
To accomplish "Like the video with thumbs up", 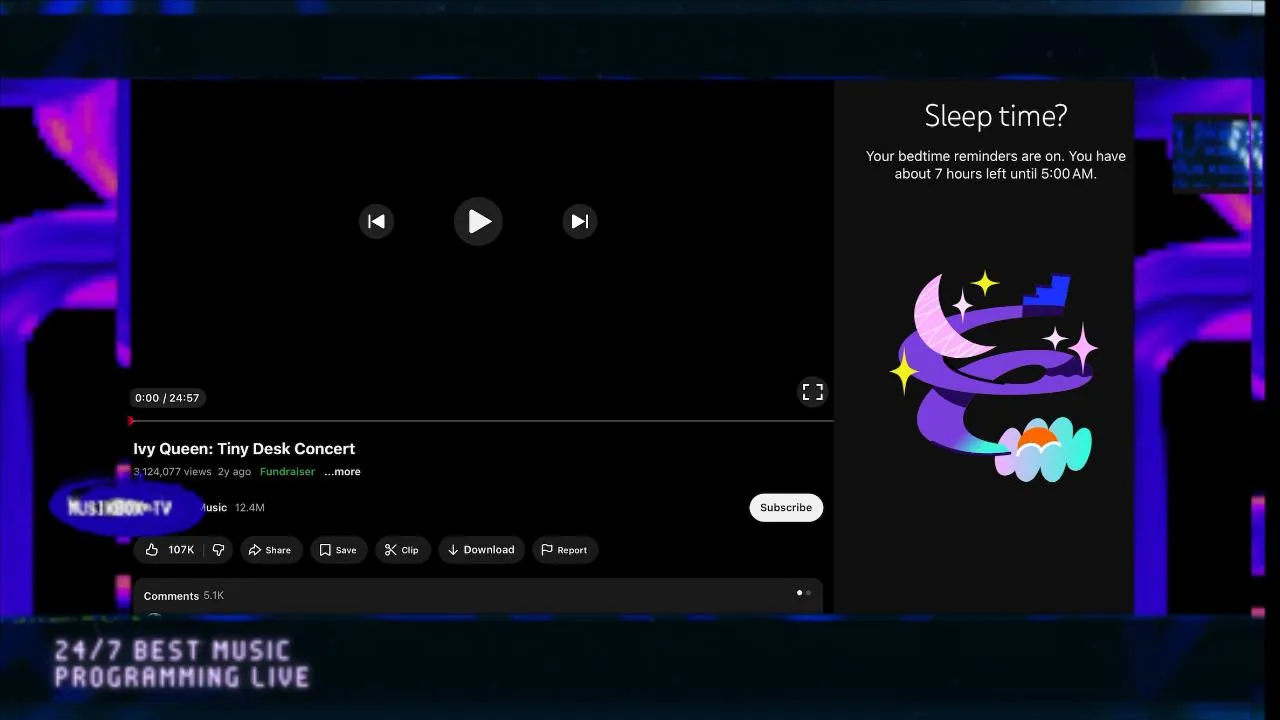I will point(170,550).
